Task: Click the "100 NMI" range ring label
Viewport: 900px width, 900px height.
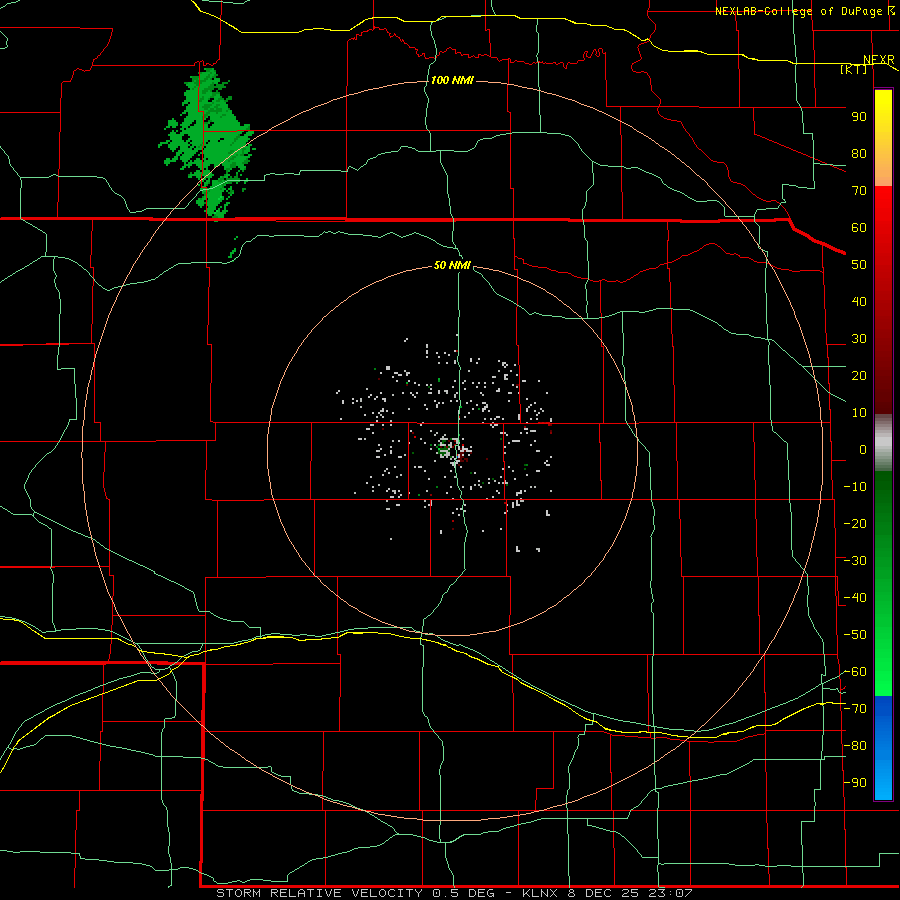Action: coord(452,80)
